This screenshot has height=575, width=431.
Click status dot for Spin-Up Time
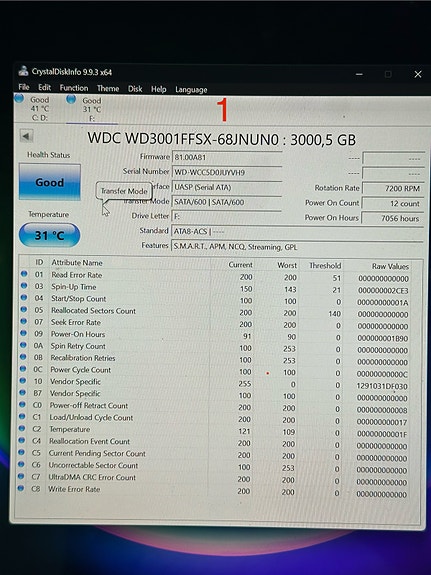point(24,285)
